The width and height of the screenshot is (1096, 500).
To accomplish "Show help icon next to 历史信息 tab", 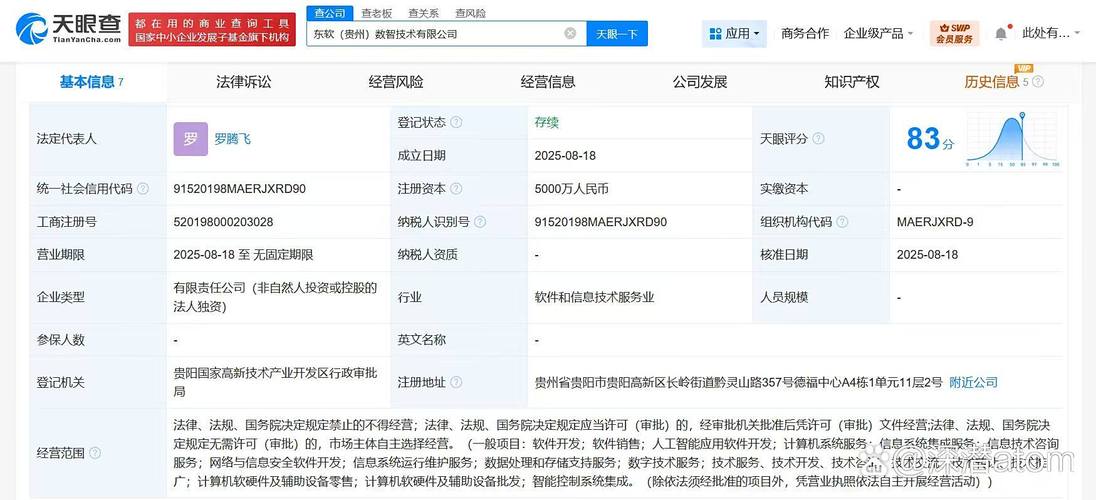I will pos(1038,82).
